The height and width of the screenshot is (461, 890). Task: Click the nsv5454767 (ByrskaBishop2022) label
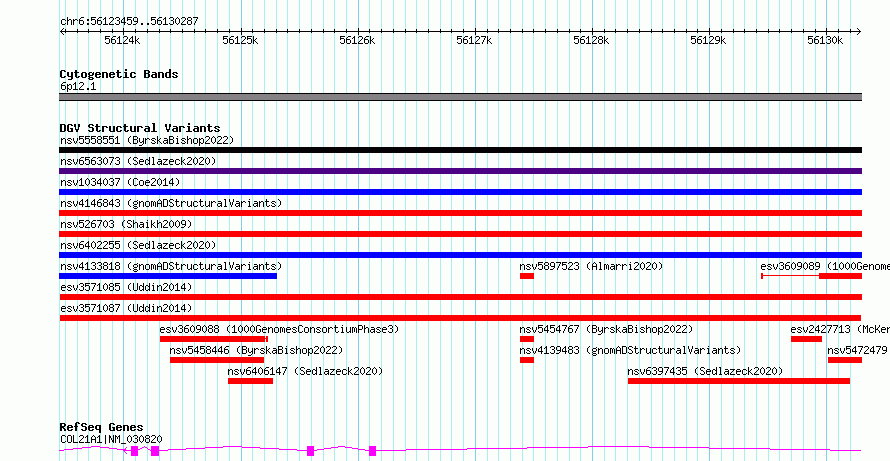click(606, 329)
